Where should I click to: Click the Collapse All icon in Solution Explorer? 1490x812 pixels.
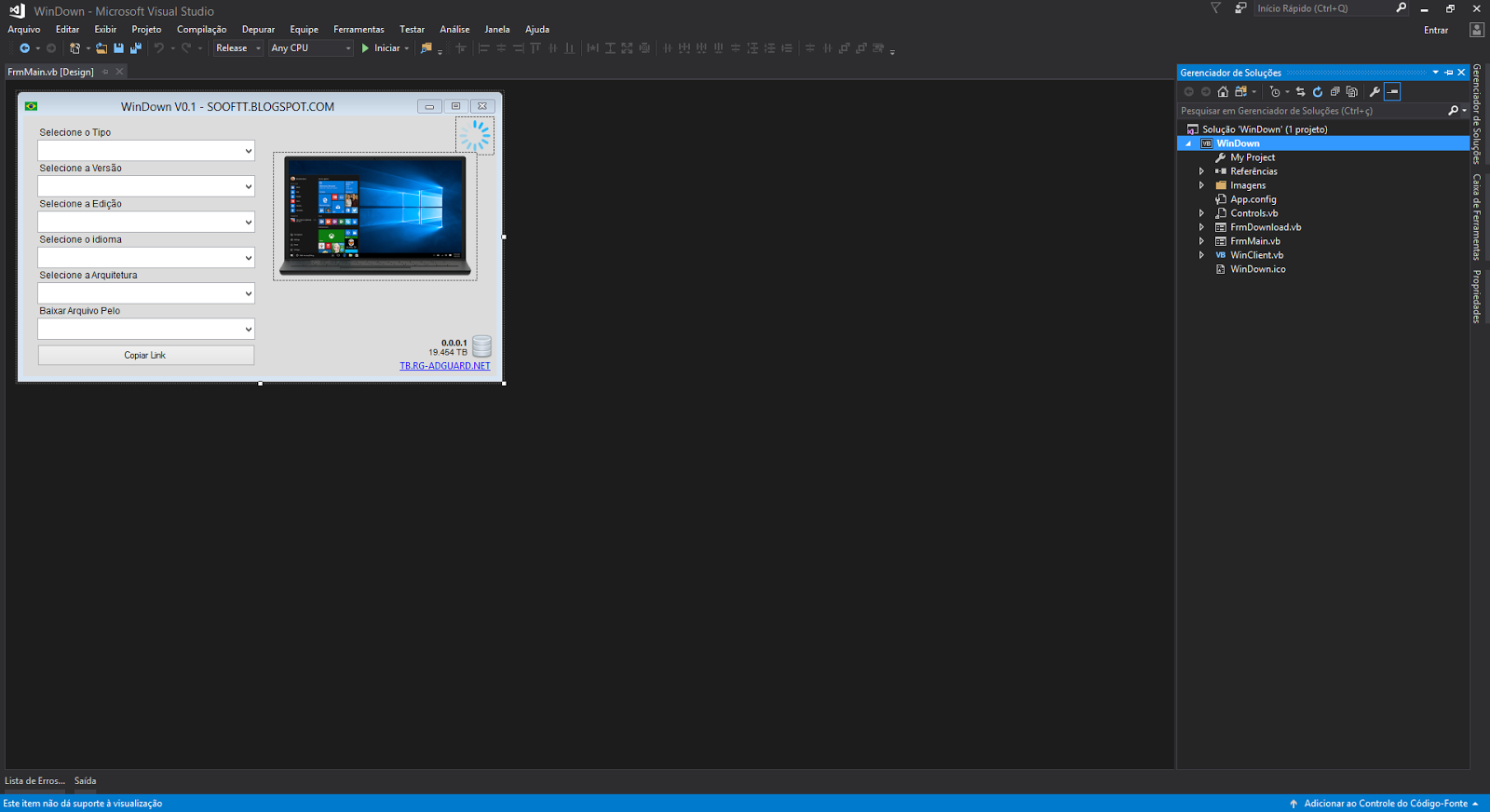(x=1334, y=91)
